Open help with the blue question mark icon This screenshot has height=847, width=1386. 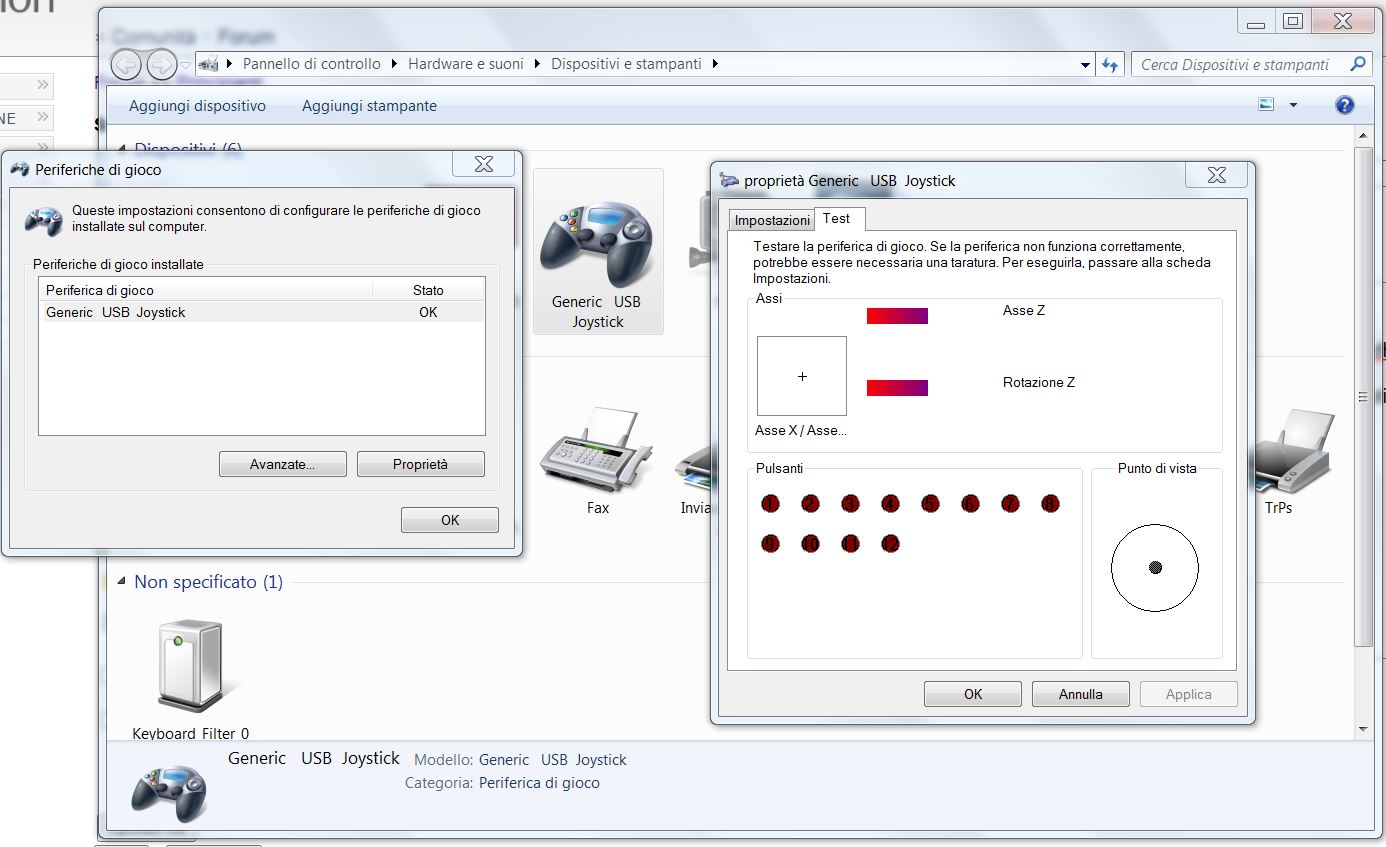coord(1345,105)
